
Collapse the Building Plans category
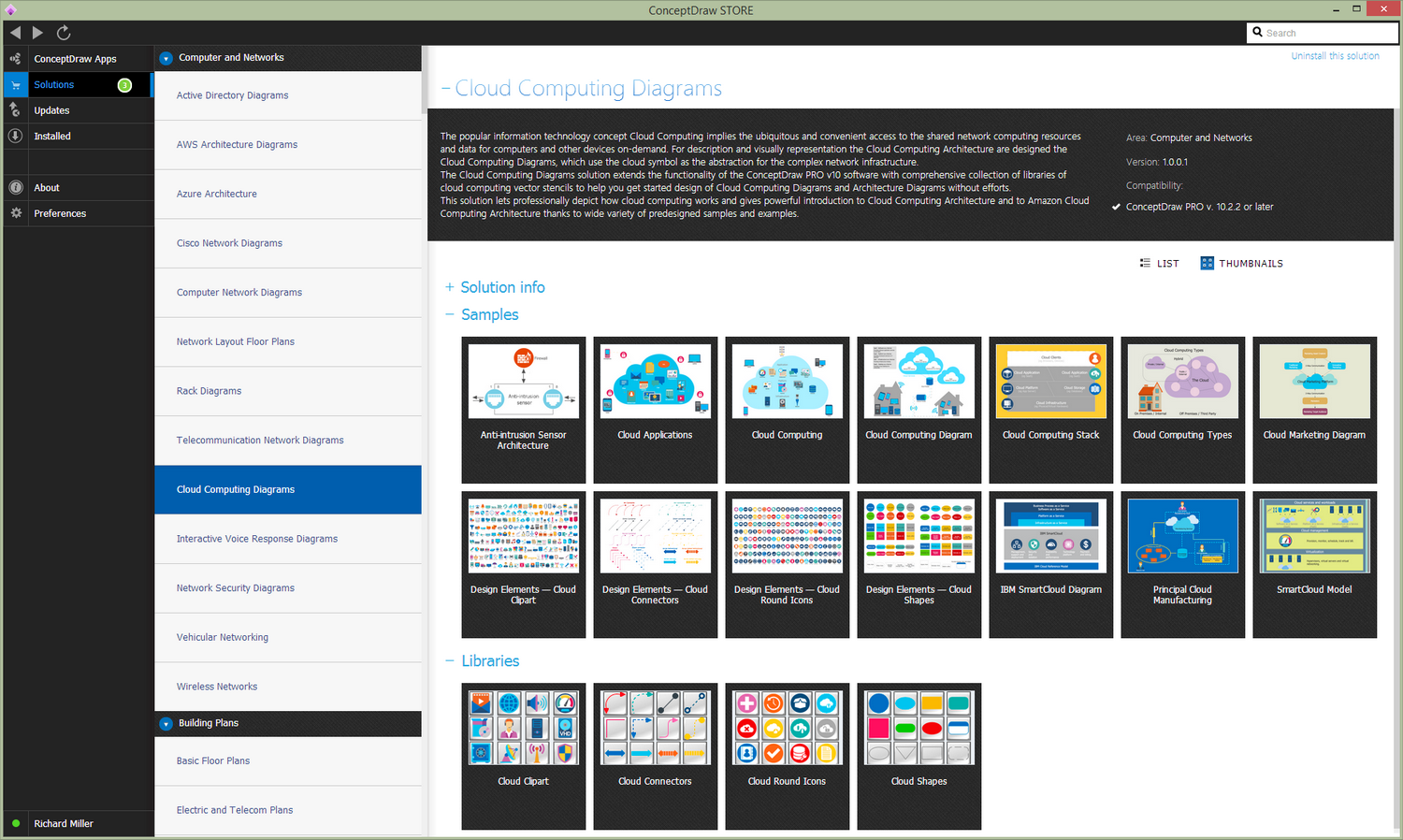click(166, 724)
